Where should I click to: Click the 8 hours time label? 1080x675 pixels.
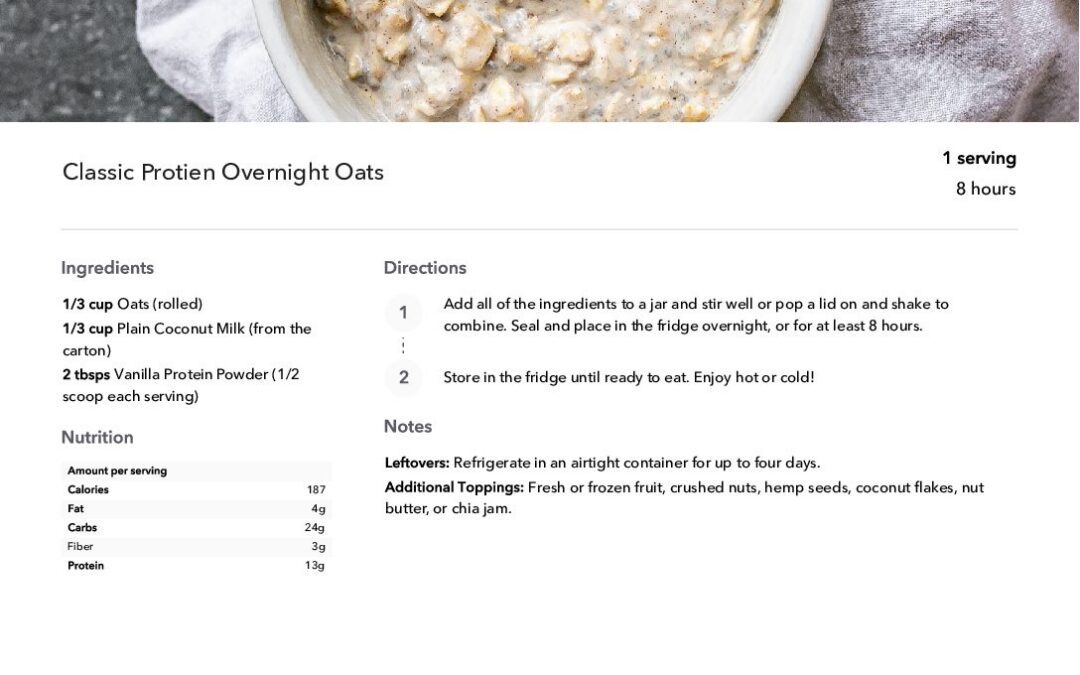(986, 189)
